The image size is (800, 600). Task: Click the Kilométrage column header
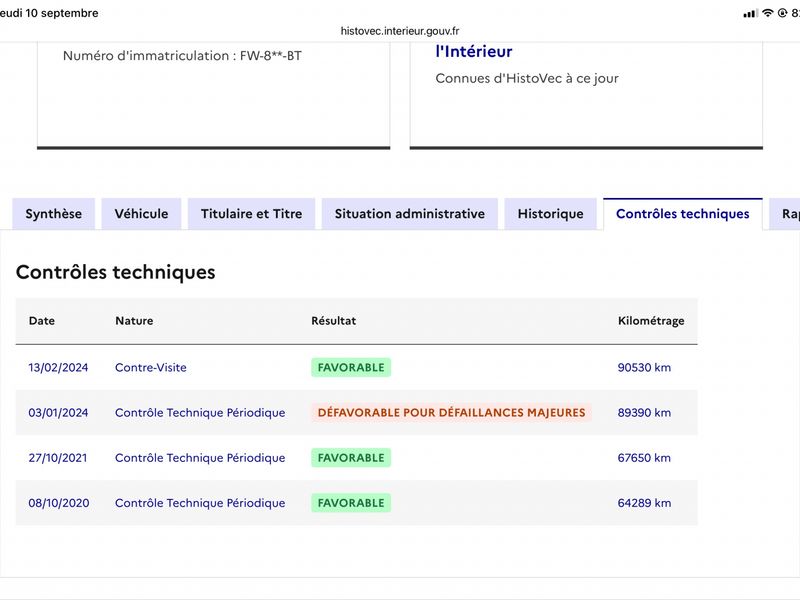(651, 321)
